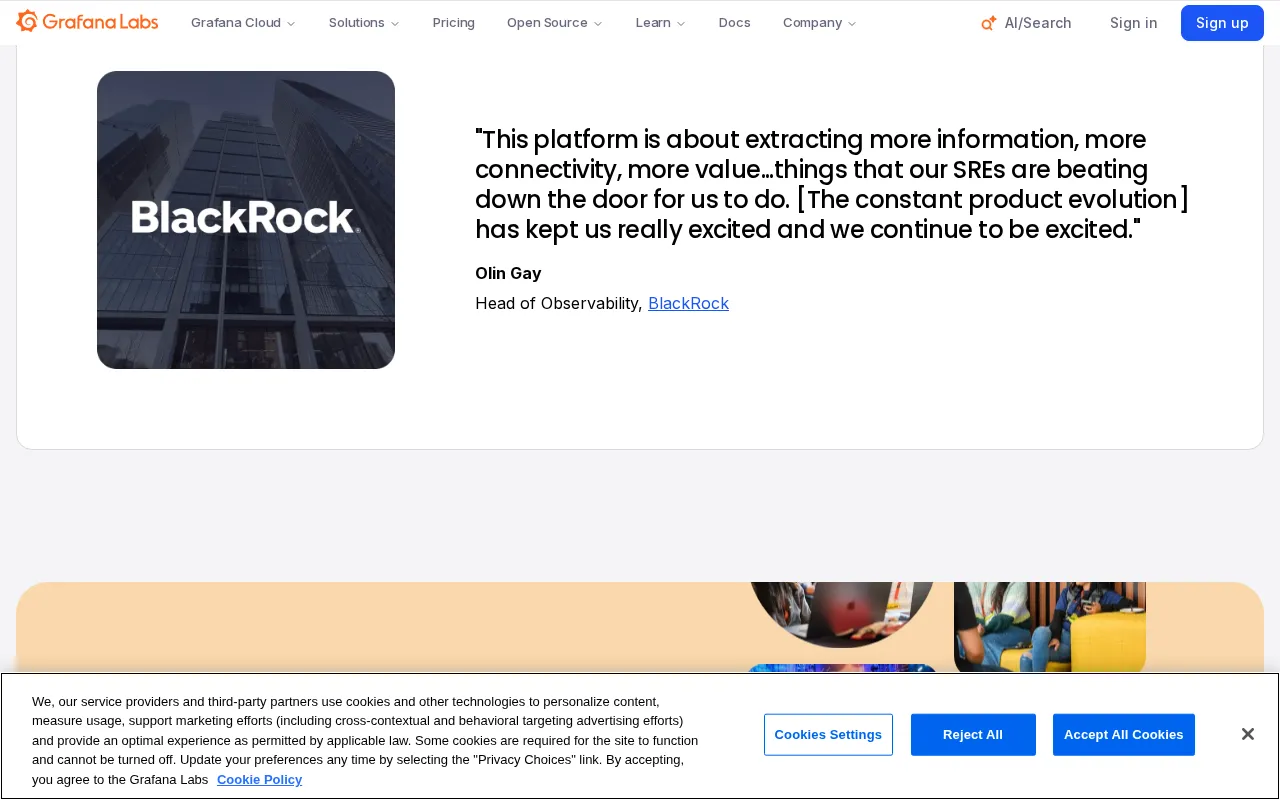Open Cookies Settings
Viewport: 1280px width, 800px height.
[828, 735]
